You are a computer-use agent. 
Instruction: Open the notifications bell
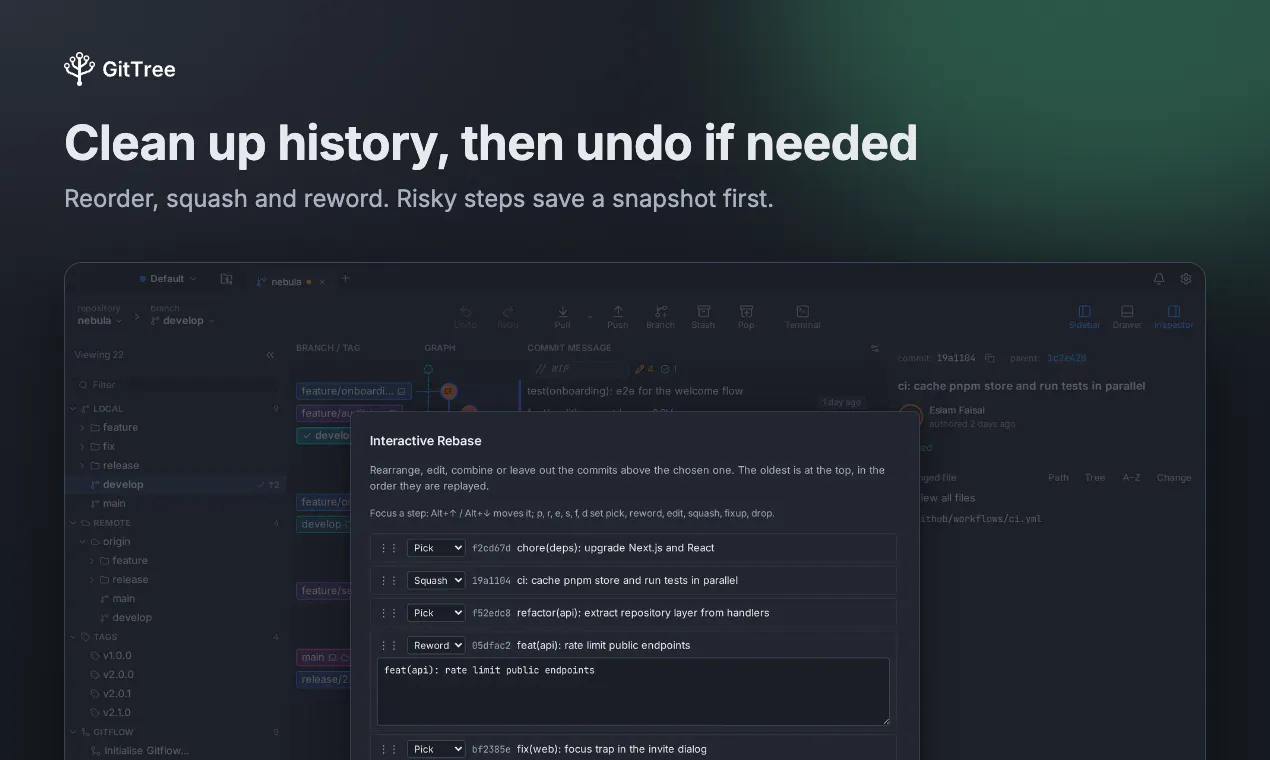pos(1159,279)
